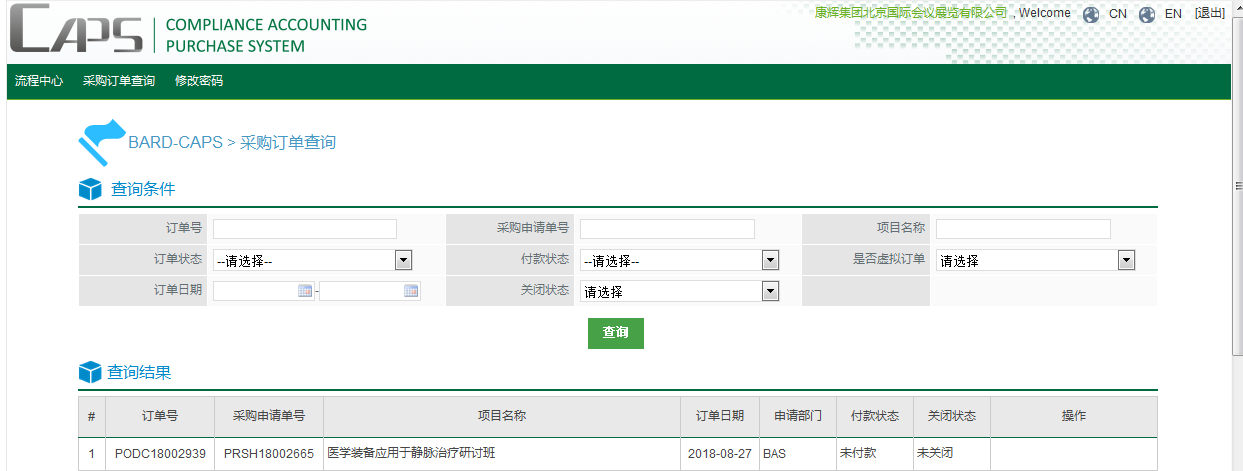Click into the 项目名称 text field
The height and width of the screenshot is (471, 1243).
(1023, 229)
